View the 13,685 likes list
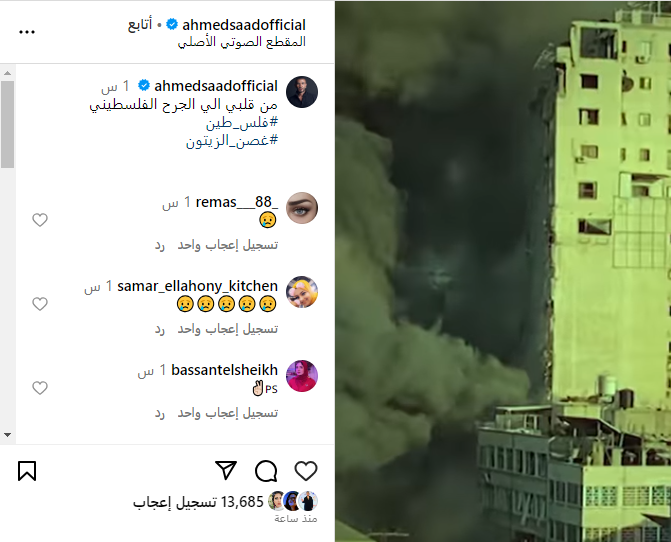Viewport: 671px width, 542px height. point(198,501)
